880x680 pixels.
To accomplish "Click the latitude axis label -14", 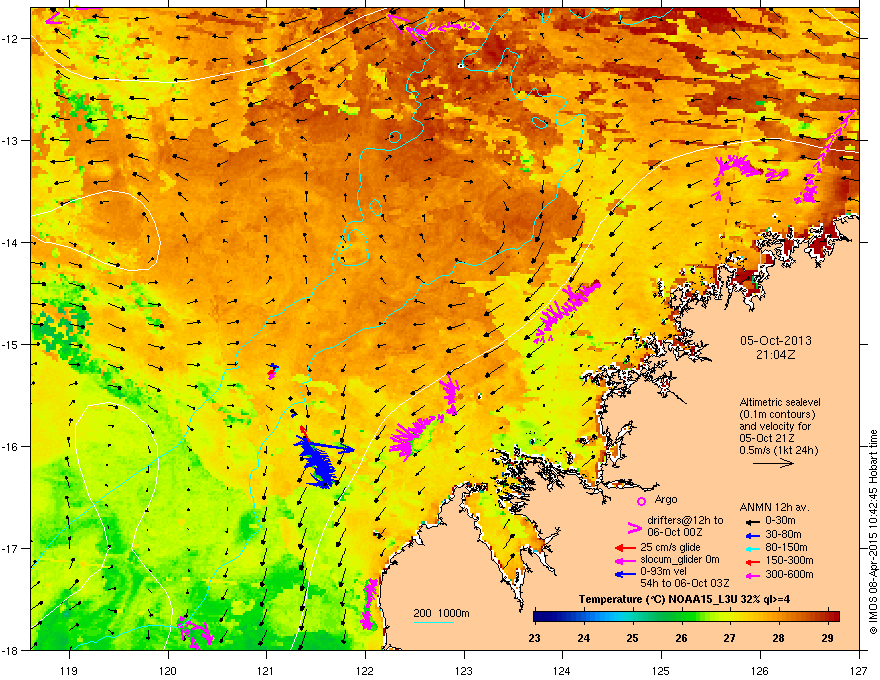I will point(12,242).
